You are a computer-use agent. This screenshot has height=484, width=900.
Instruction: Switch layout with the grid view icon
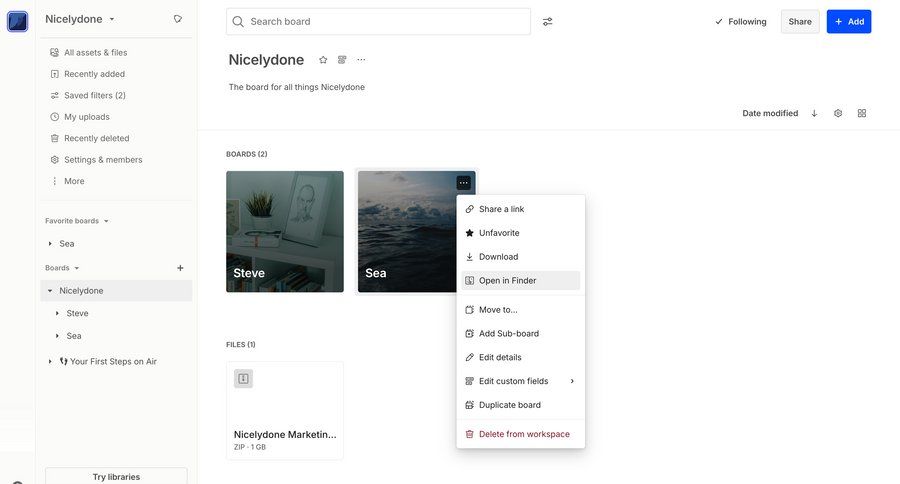point(862,113)
